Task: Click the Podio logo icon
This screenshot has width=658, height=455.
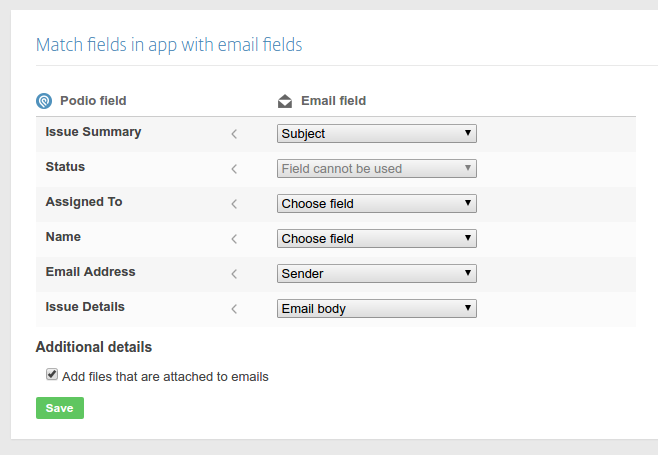Action: 44,101
